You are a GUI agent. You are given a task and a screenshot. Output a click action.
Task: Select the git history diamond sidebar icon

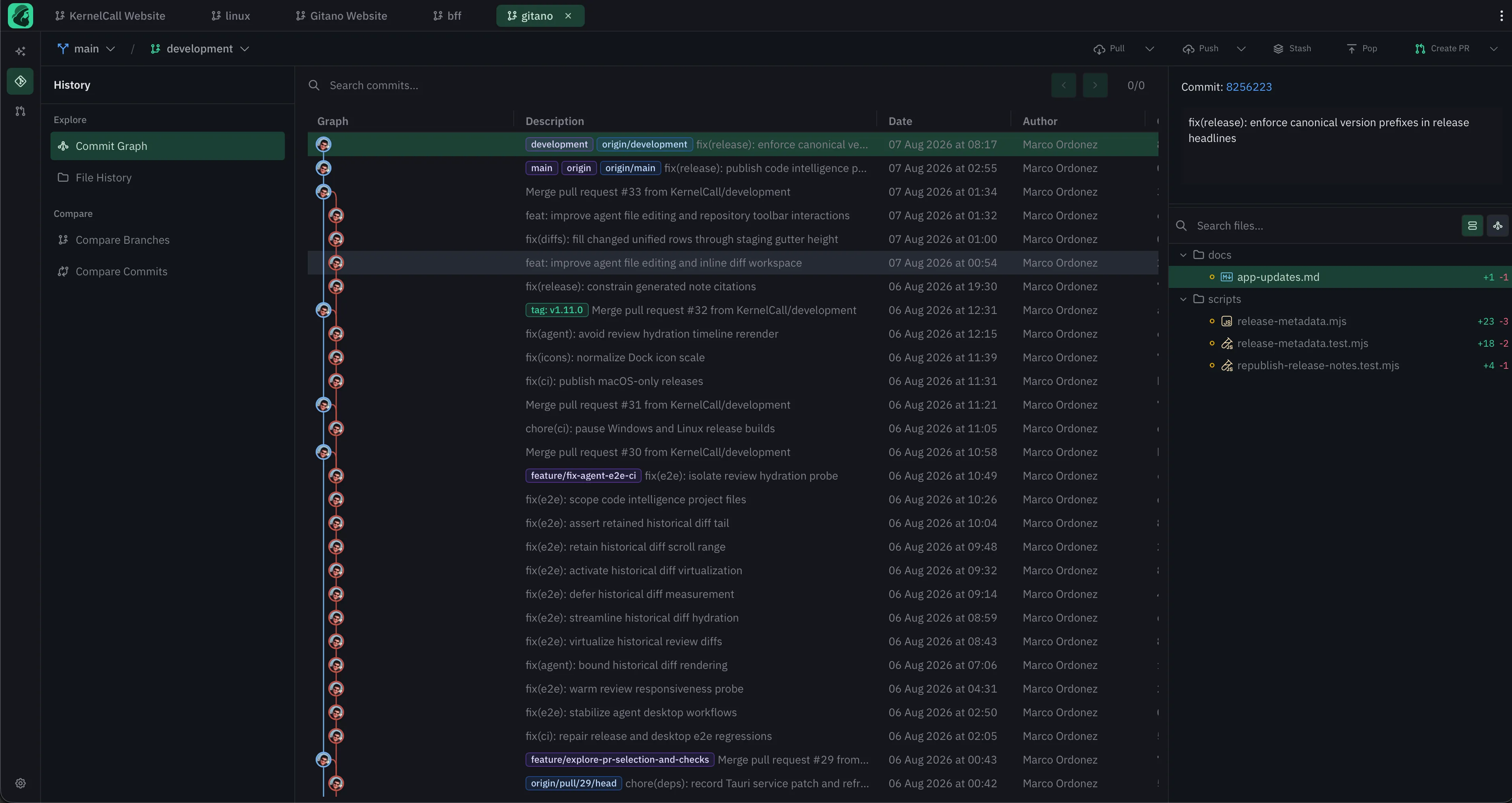(x=21, y=81)
